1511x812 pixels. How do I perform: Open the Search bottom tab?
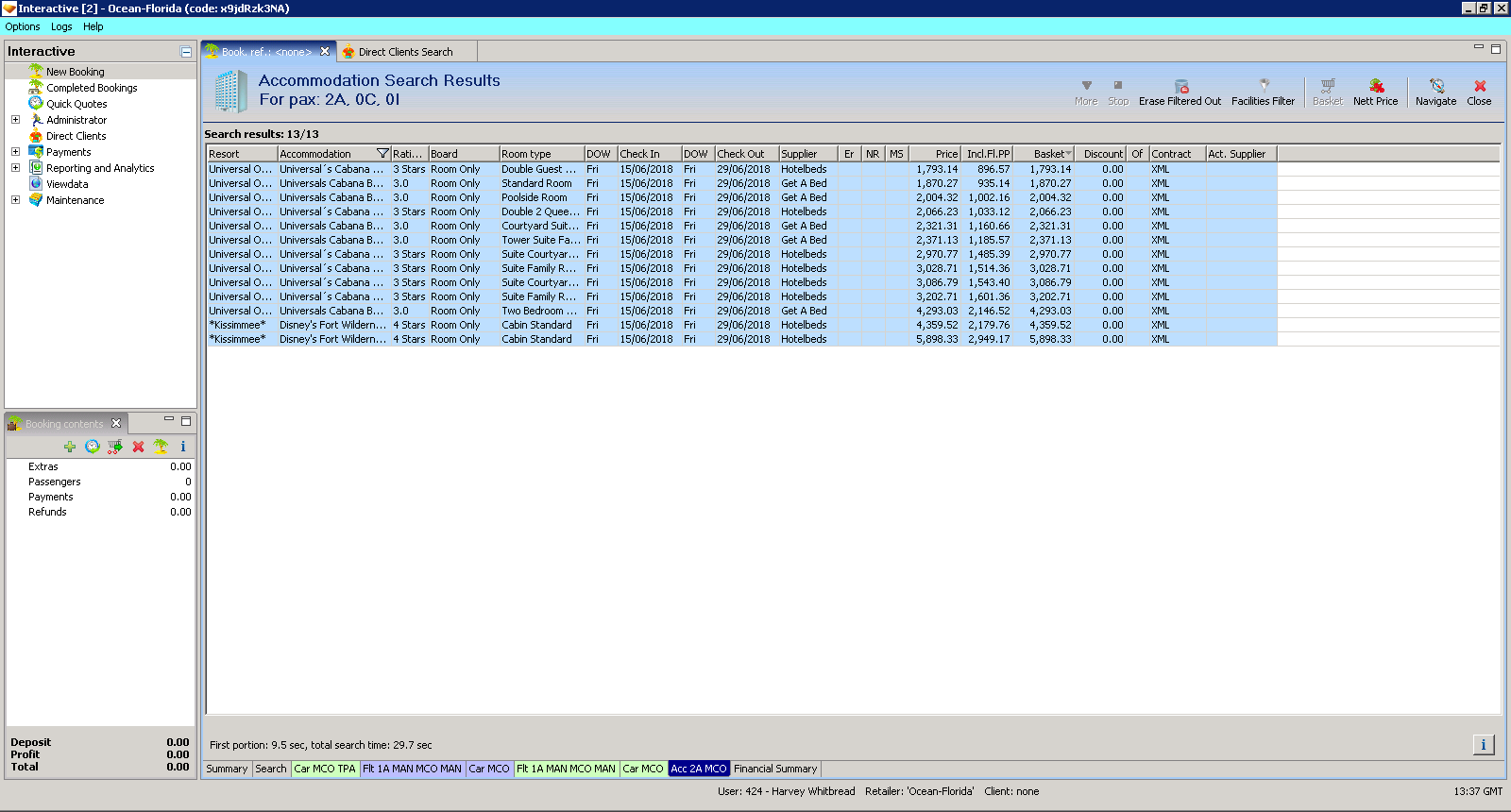(271, 769)
